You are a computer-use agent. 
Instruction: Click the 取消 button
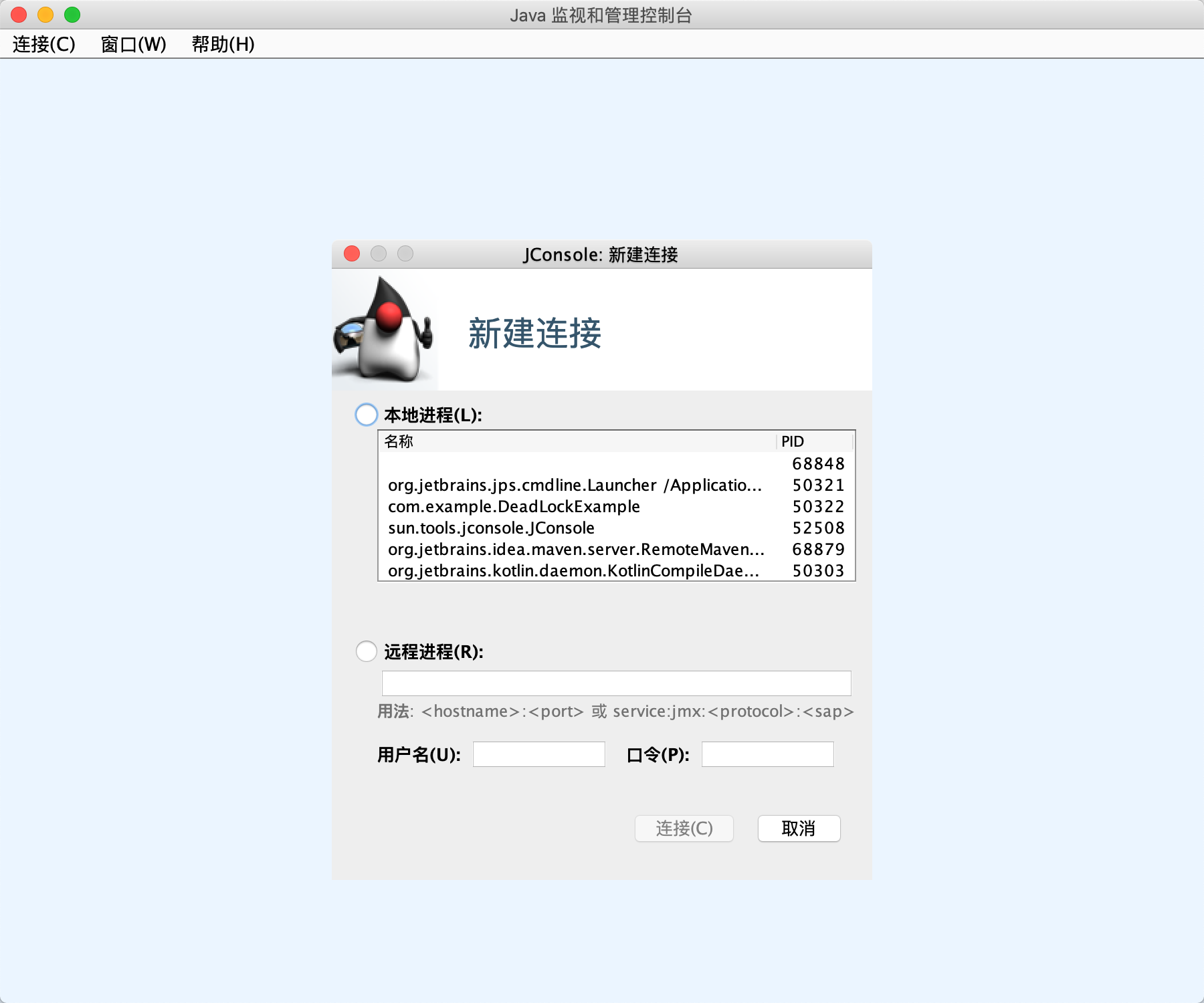pos(799,828)
